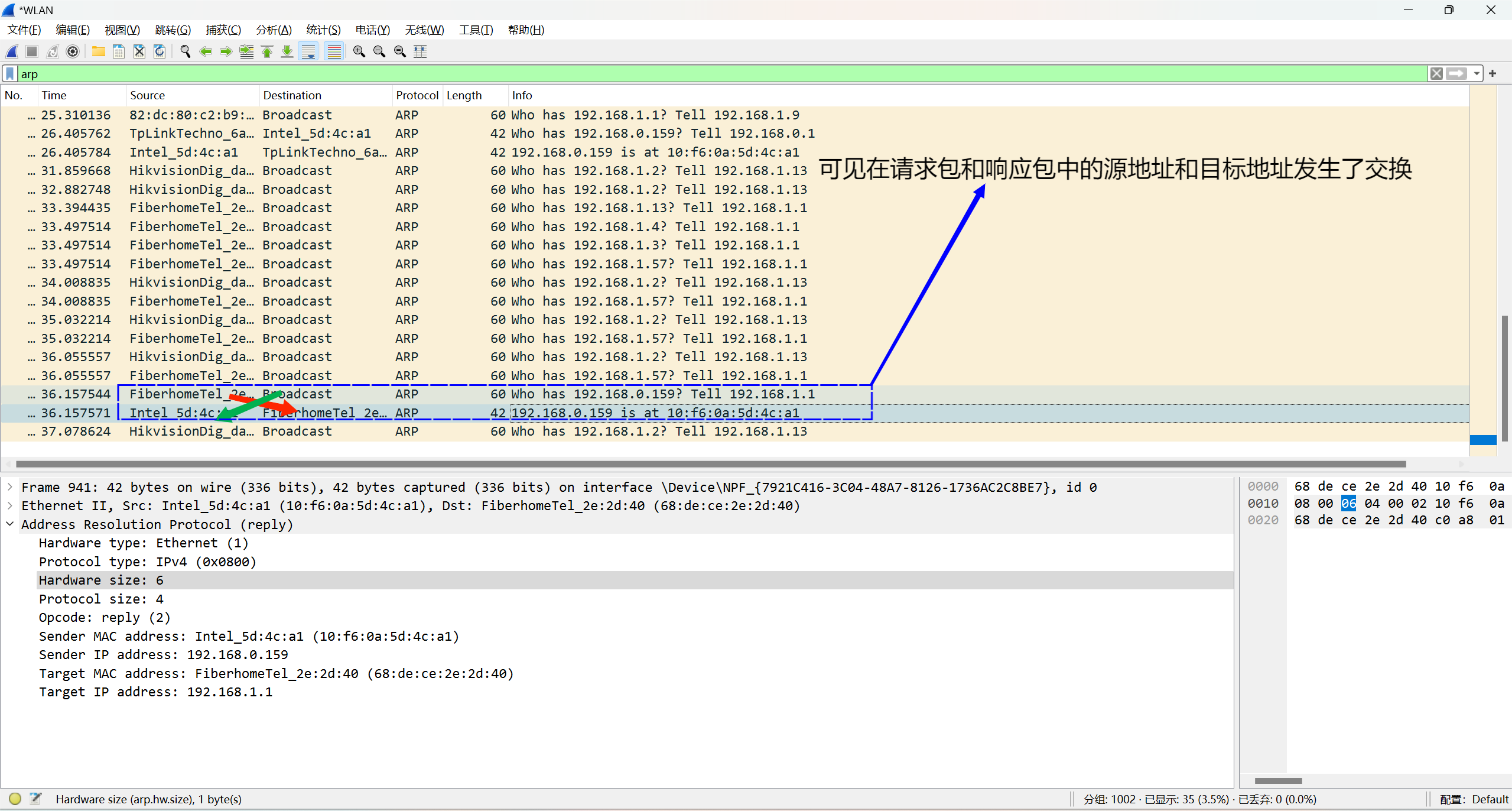Screen dimensions: 1512x811
Task: Zoom in main window text
Action: click(359, 52)
